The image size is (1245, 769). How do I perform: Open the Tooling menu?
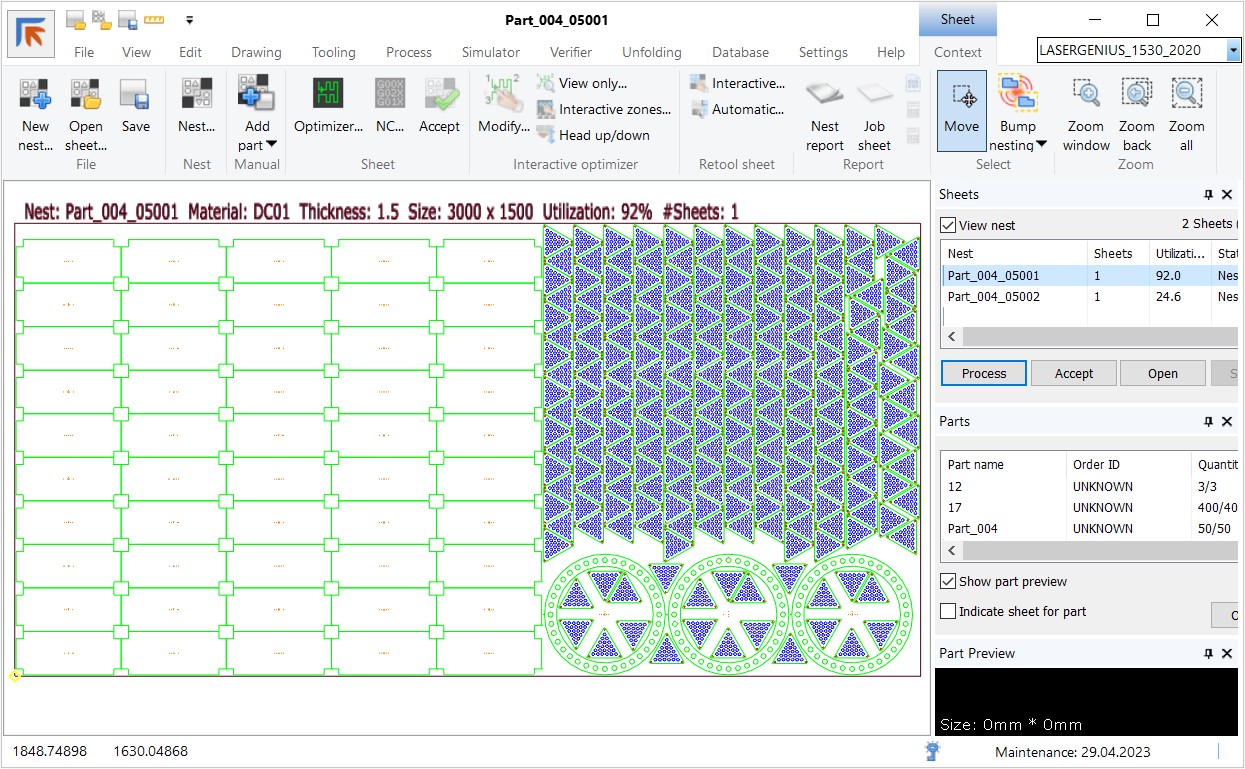pyautogui.click(x=333, y=52)
